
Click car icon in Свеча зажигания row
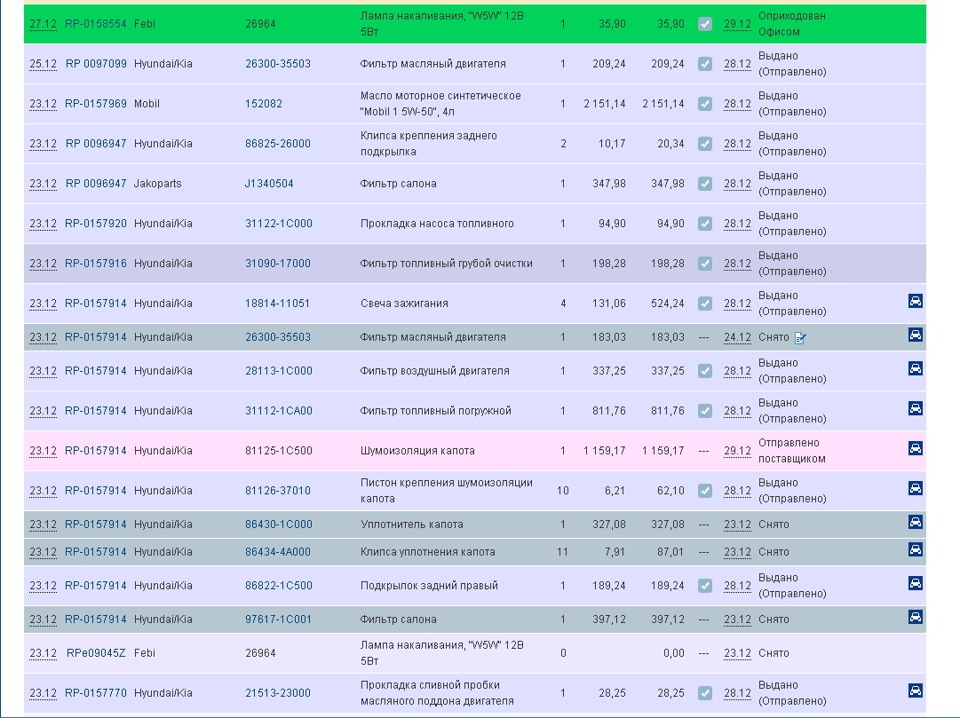(915, 301)
